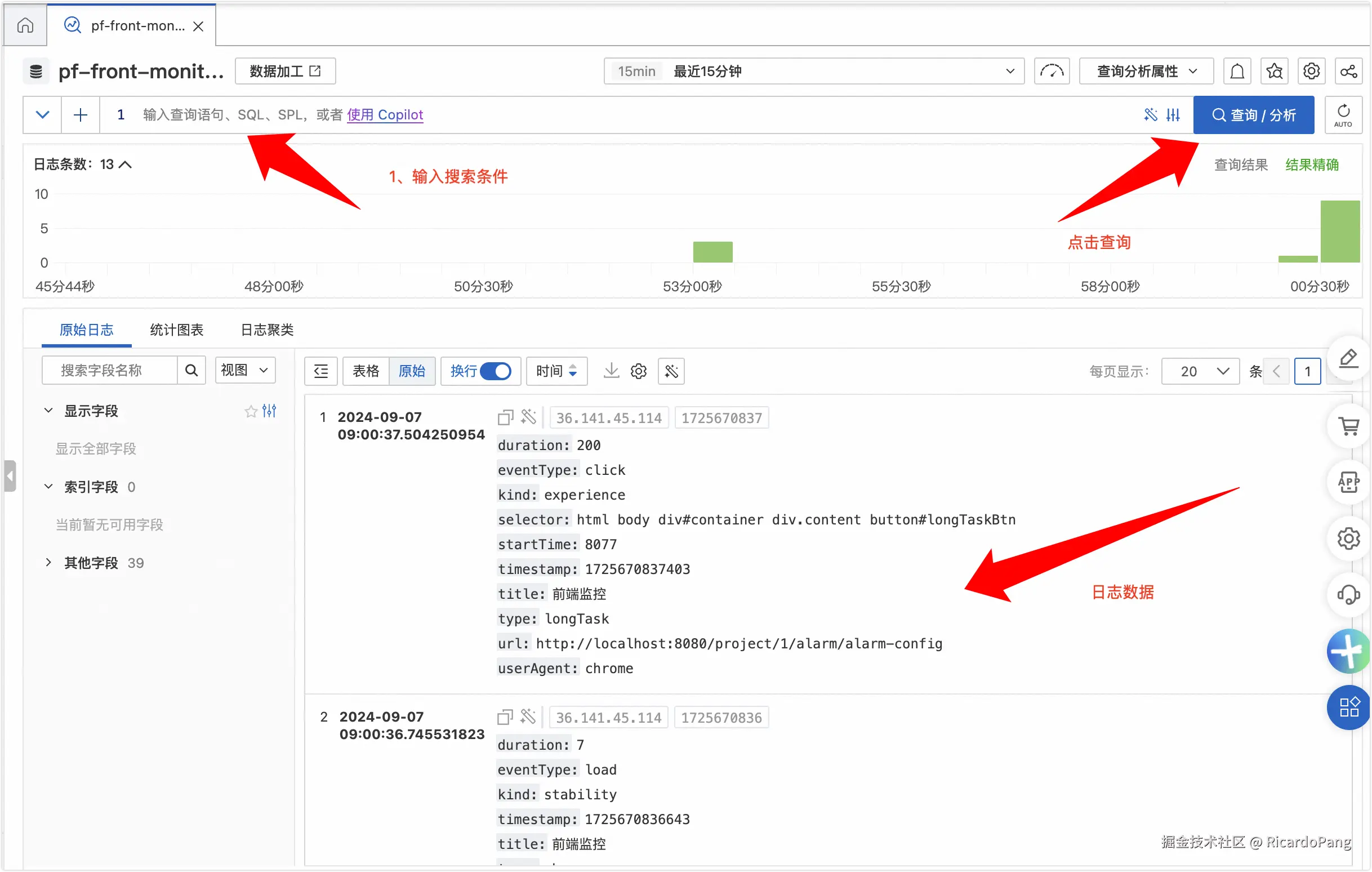Download logs with the download icon
This screenshot has height=872, width=1372.
click(611, 371)
